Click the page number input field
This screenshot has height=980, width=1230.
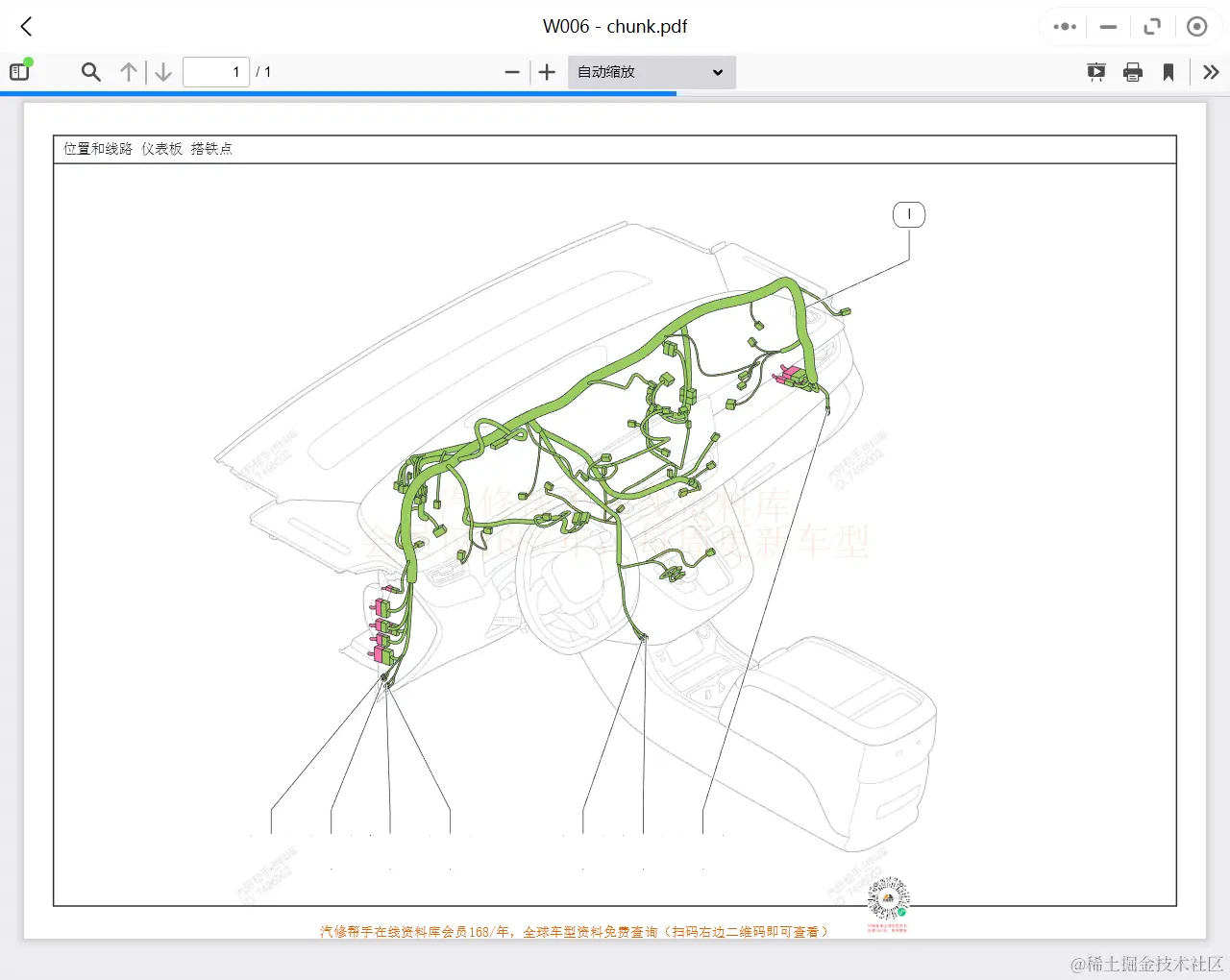point(216,72)
